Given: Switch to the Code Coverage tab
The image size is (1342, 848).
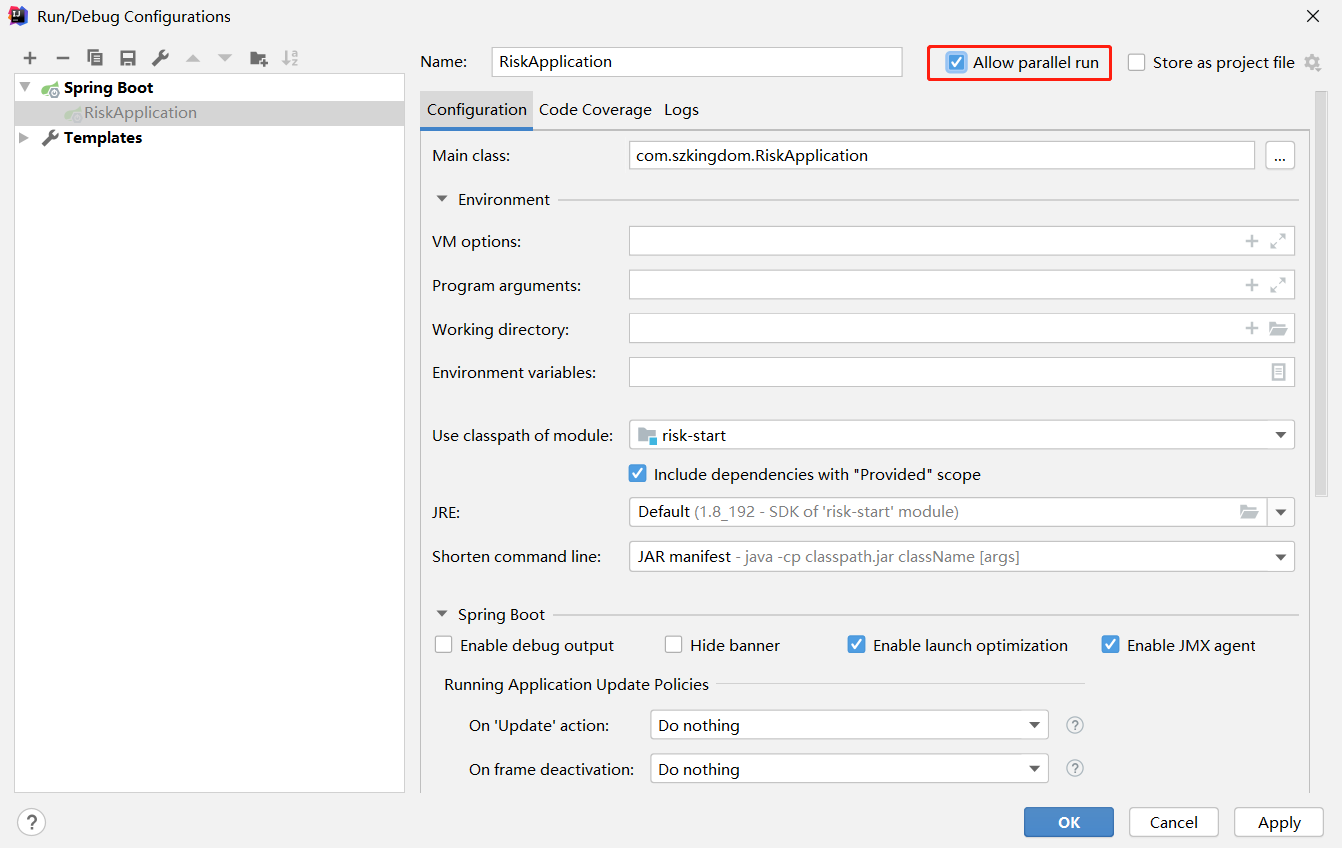Looking at the screenshot, I should coord(595,110).
